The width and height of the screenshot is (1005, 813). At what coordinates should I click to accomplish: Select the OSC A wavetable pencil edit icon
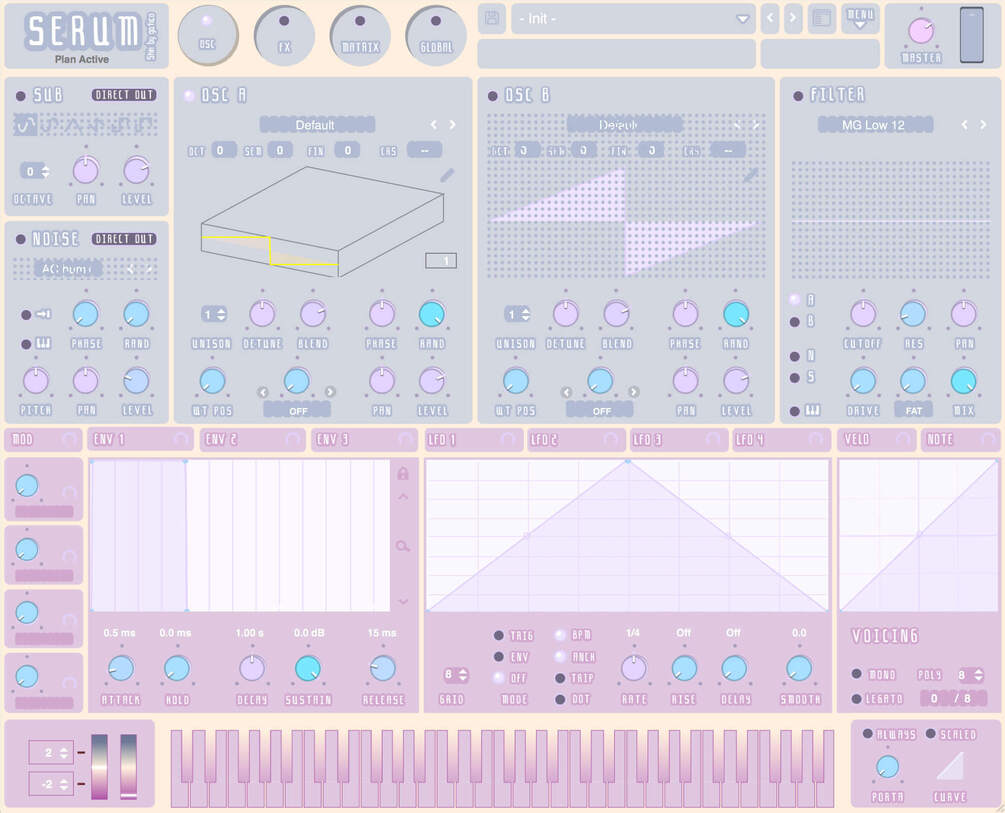[x=447, y=174]
